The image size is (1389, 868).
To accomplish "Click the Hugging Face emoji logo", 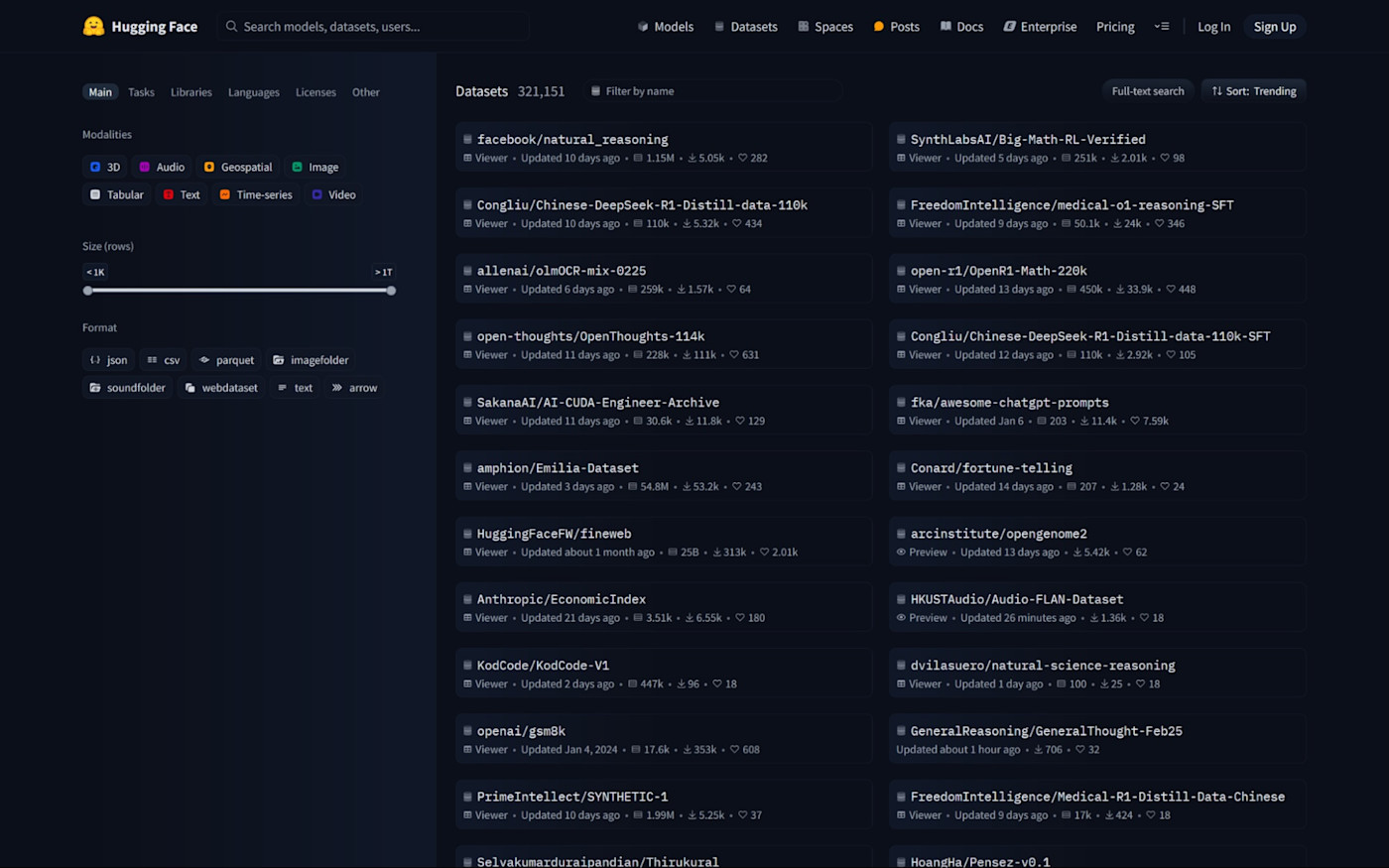I will point(93,27).
